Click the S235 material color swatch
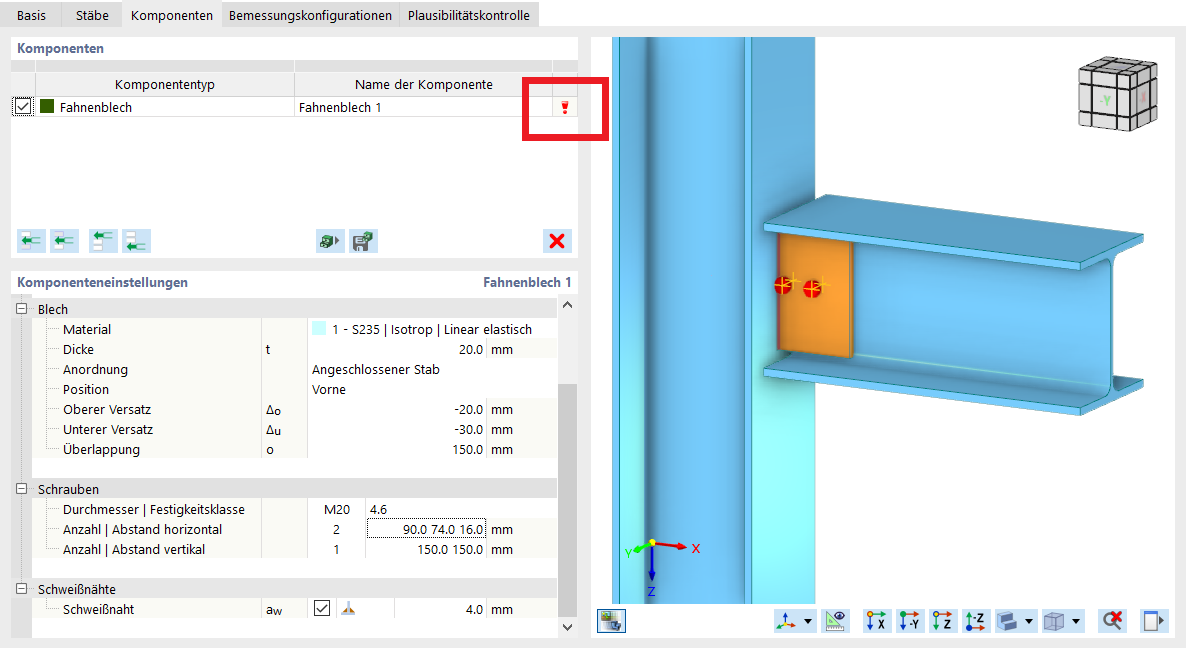Screen dimensions: 1186x648 coord(319,329)
